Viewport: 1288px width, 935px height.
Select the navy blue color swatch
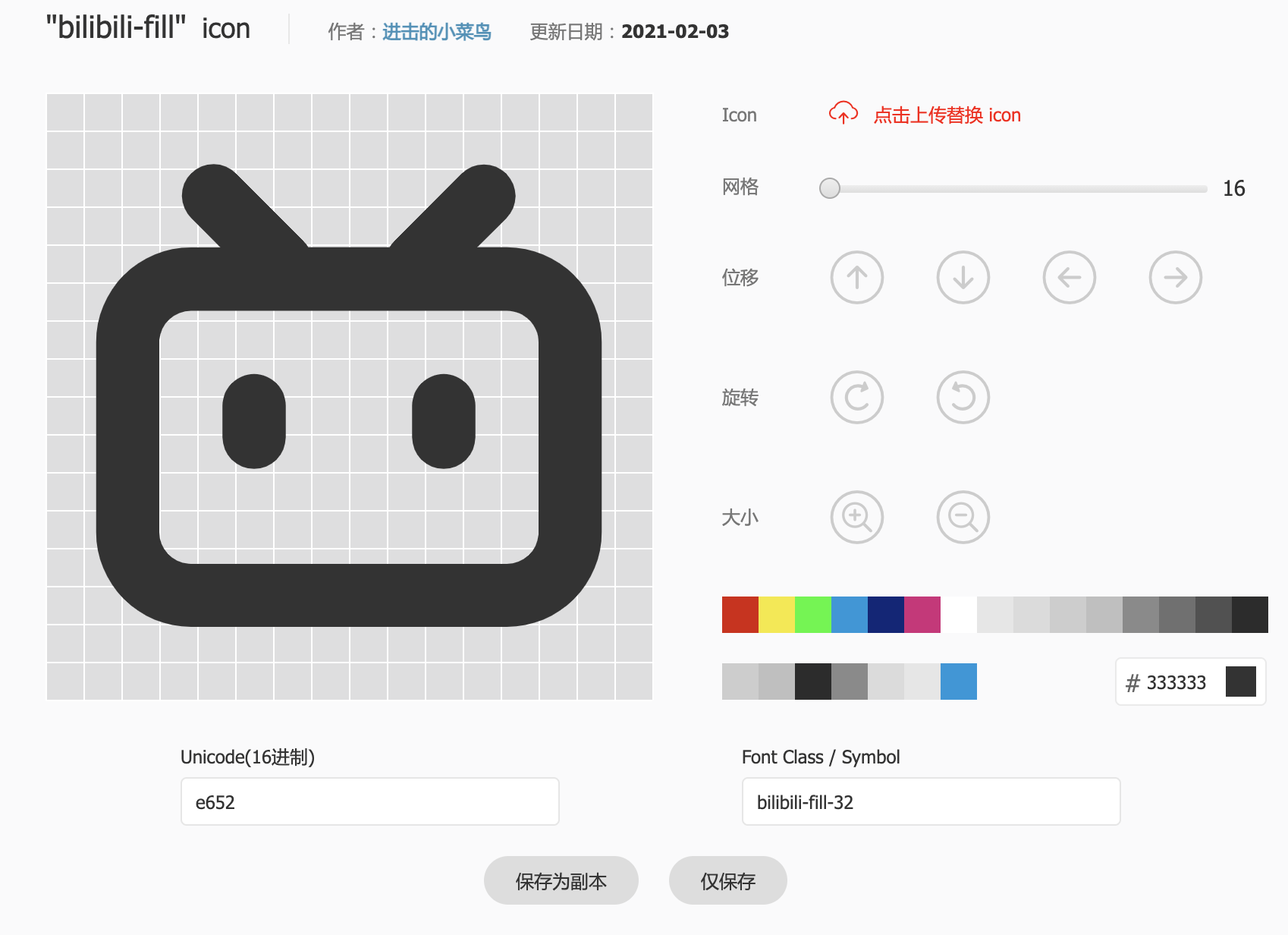[886, 615]
